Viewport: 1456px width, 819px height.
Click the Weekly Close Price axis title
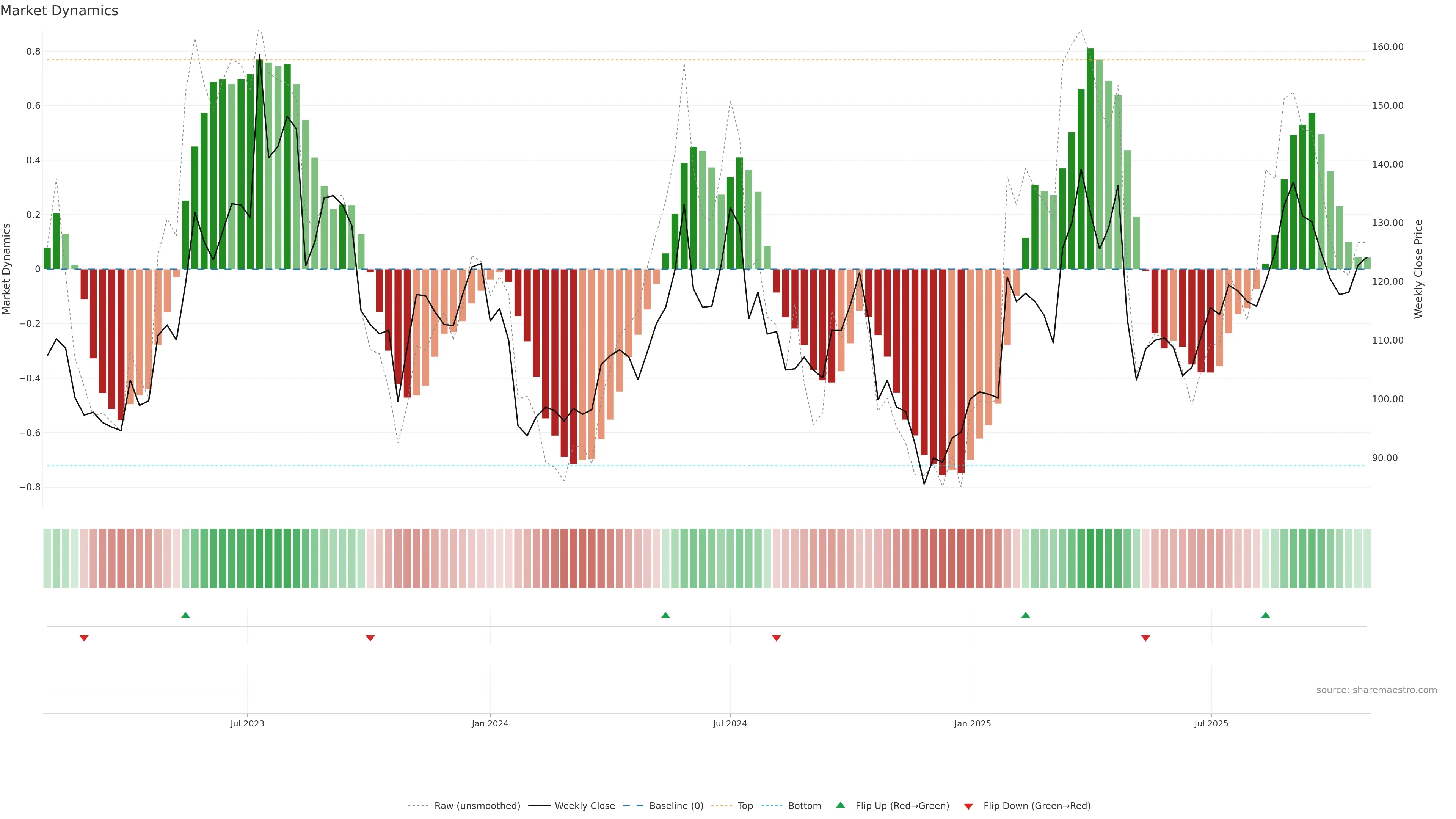pyautogui.click(x=1419, y=269)
